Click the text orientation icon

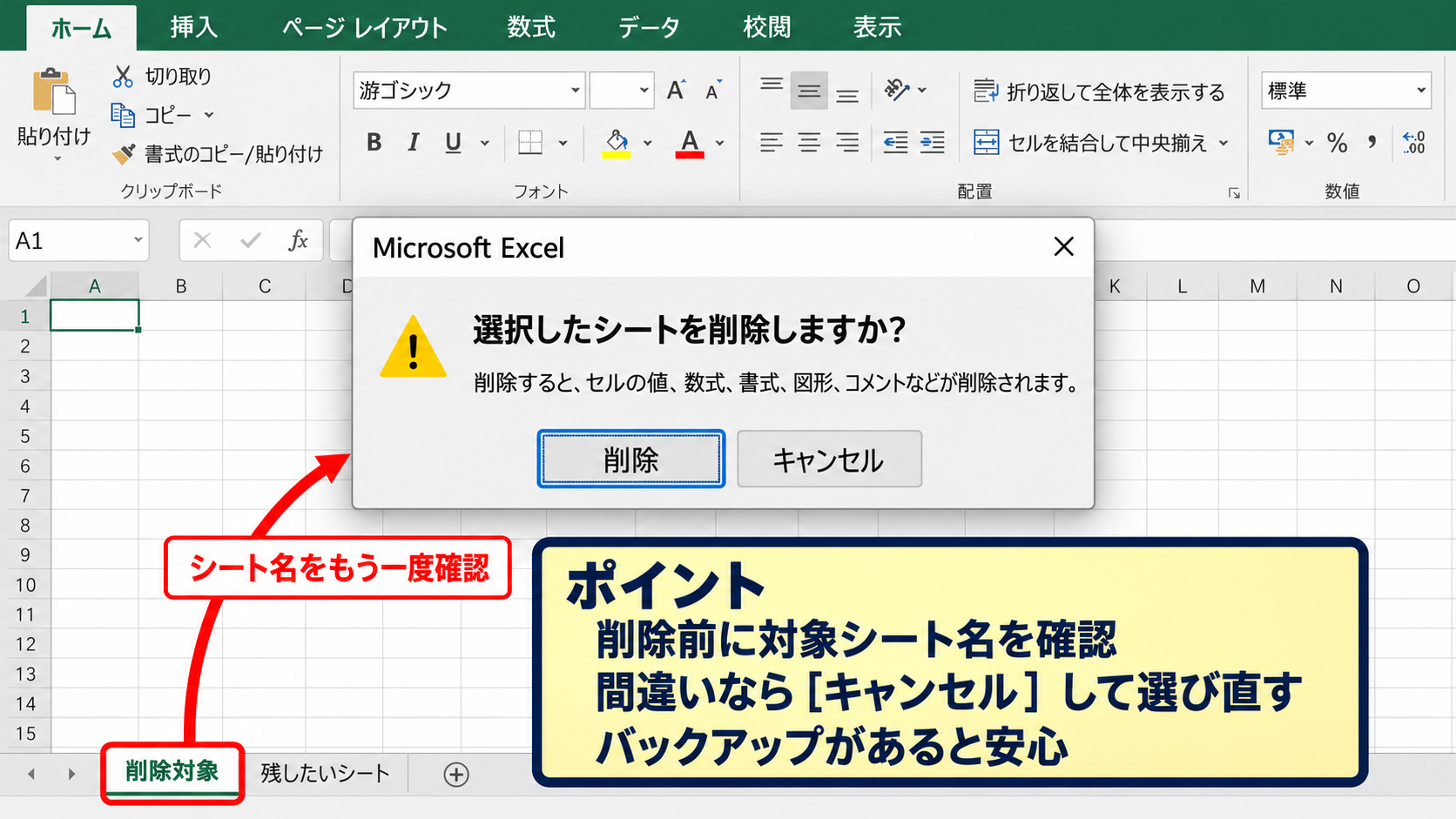click(896, 90)
